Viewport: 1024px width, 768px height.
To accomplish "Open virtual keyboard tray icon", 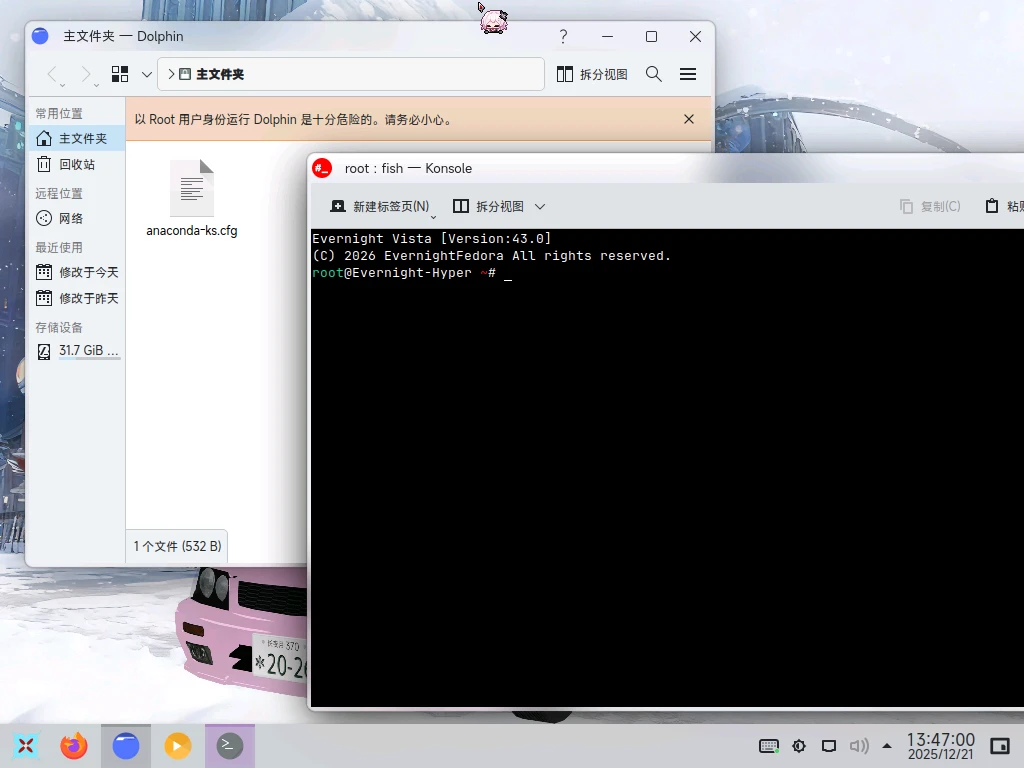I will (769, 746).
